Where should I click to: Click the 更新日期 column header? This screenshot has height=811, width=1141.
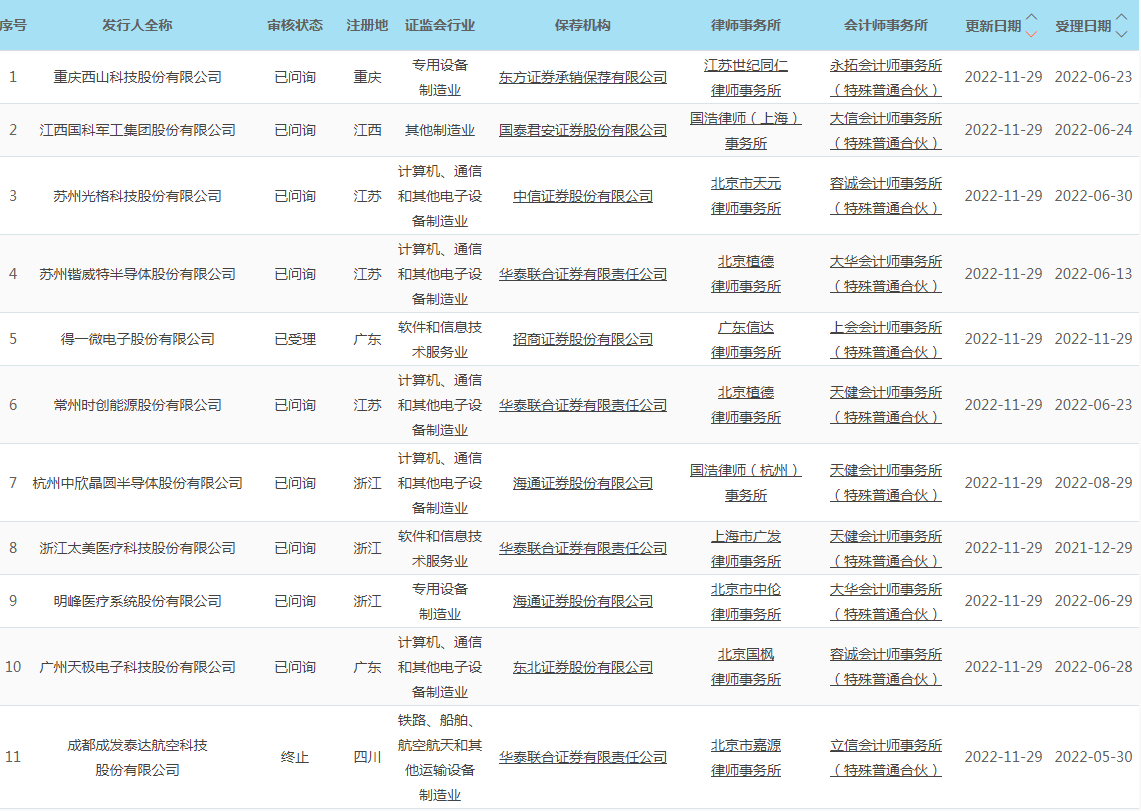coord(993,25)
